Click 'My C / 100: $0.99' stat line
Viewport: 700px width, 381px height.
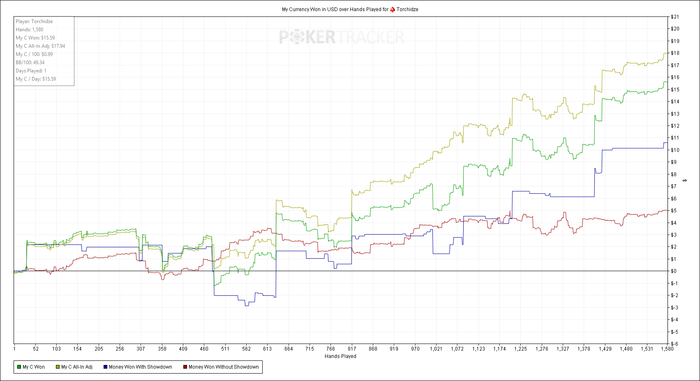[x=34, y=54]
